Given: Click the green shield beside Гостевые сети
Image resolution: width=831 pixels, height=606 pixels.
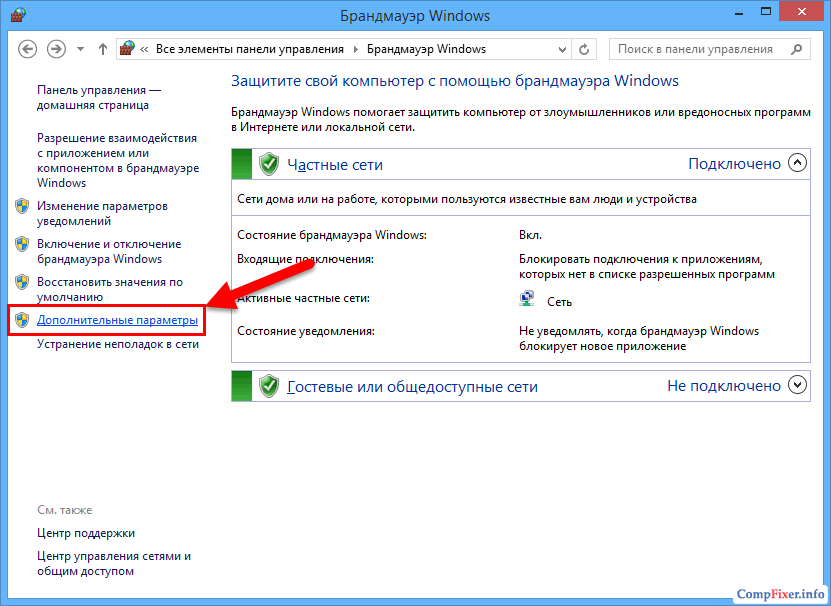Looking at the screenshot, I should tap(268, 385).
